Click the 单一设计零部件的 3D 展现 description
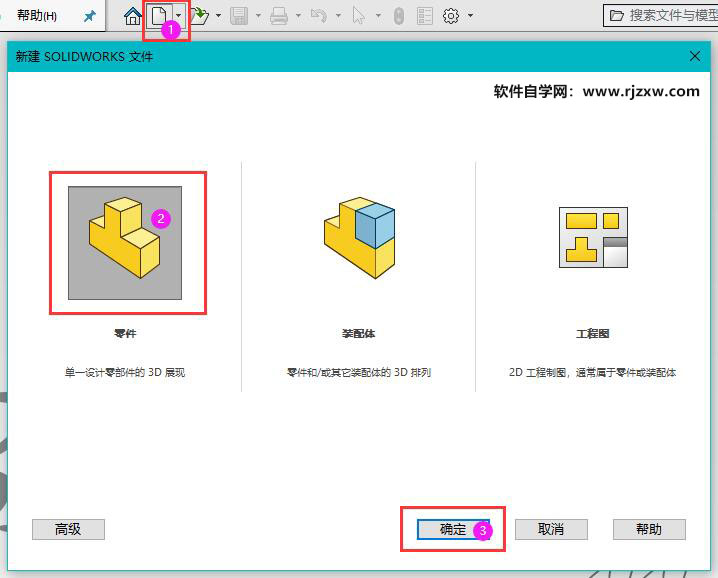Screen dimensions: 718x578 pyautogui.click(x=125, y=372)
